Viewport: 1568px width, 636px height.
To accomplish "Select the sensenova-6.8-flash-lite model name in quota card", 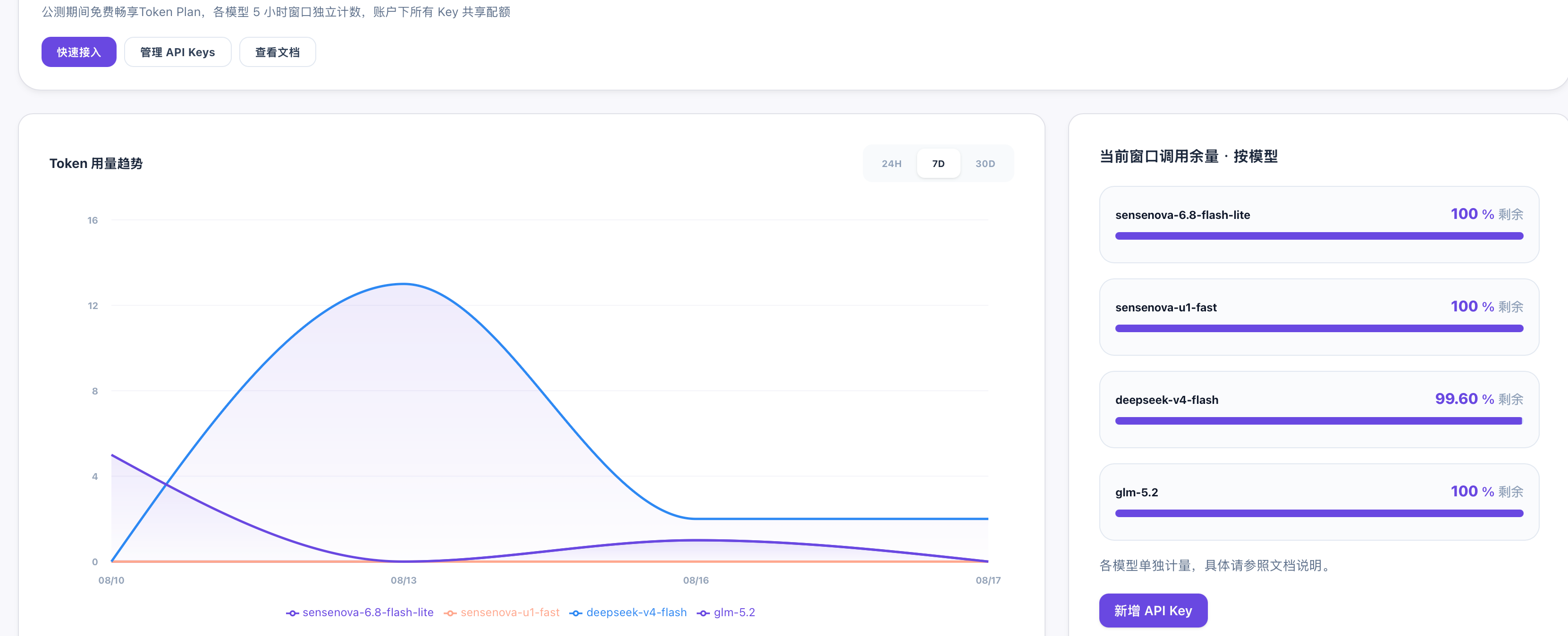I will tap(1183, 215).
